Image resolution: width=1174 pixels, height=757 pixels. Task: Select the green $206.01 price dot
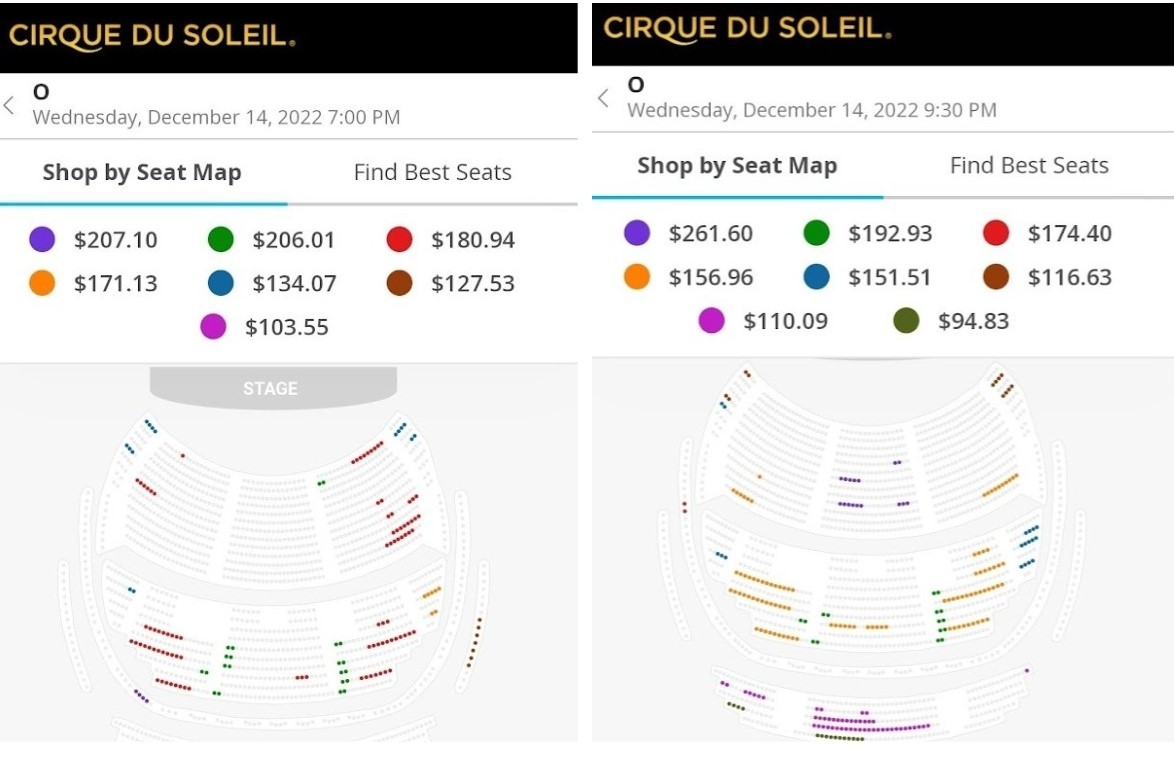220,240
